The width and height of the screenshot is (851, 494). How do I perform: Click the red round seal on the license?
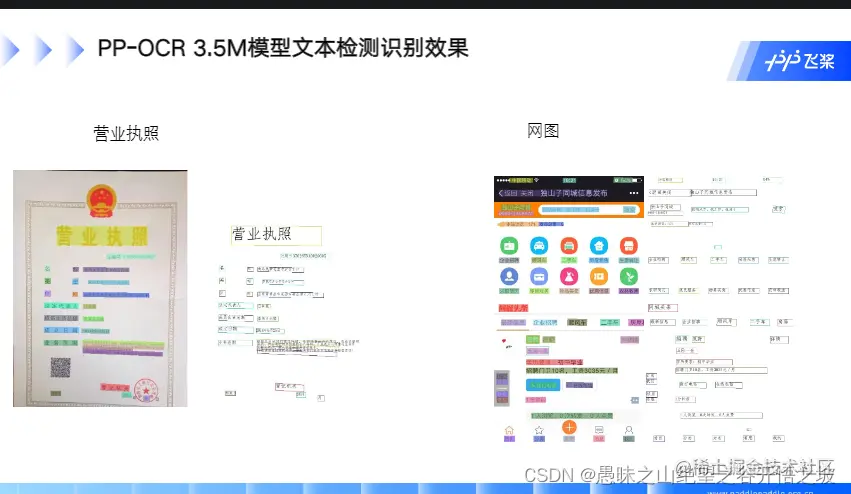click(145, 390)
